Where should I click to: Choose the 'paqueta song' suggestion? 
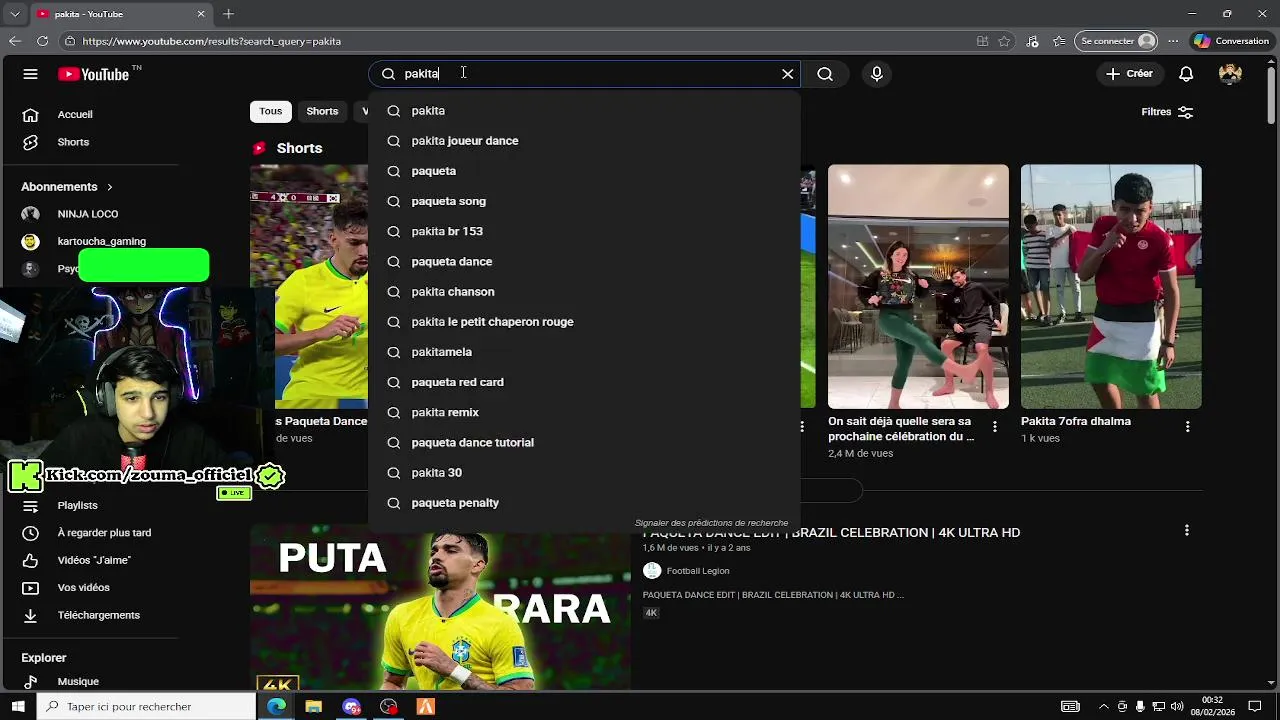(584, 201)
